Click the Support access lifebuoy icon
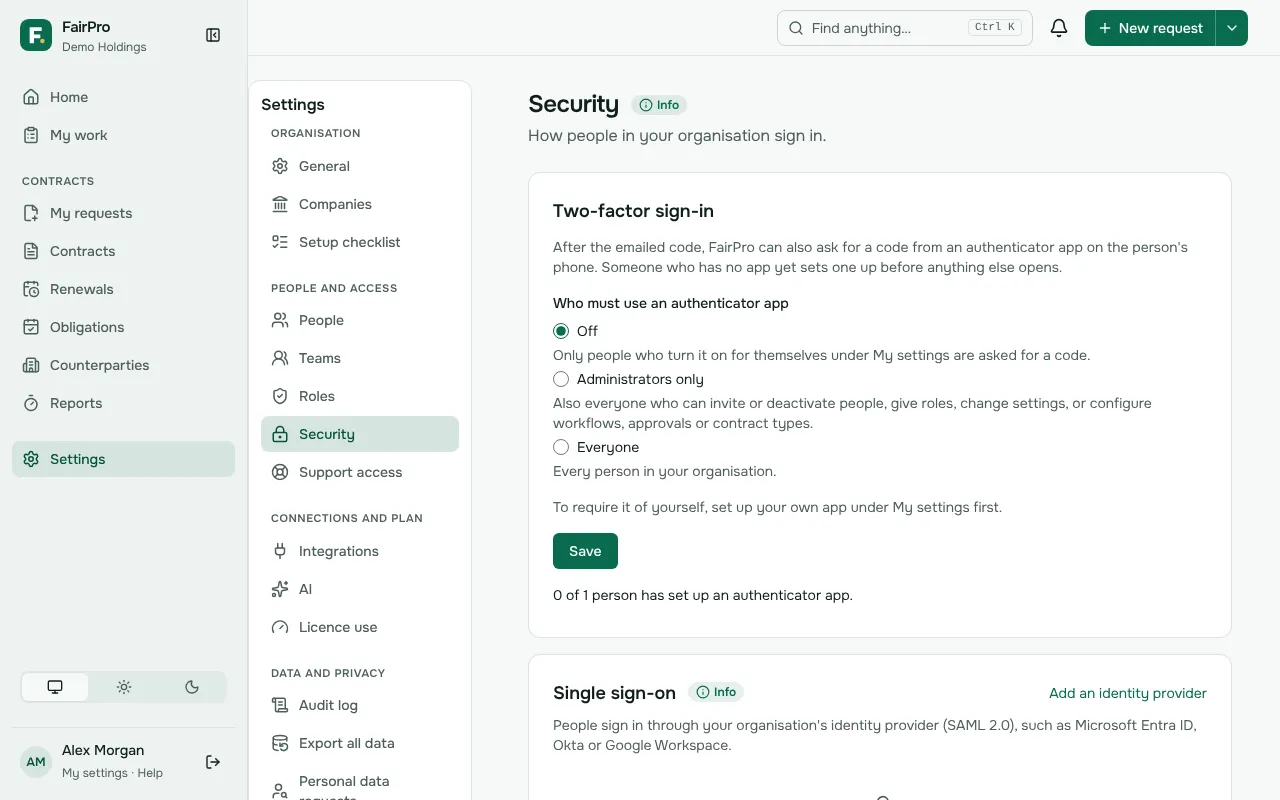The height and width of the screenshot is (800, 1280). click(x=280, y=472)
